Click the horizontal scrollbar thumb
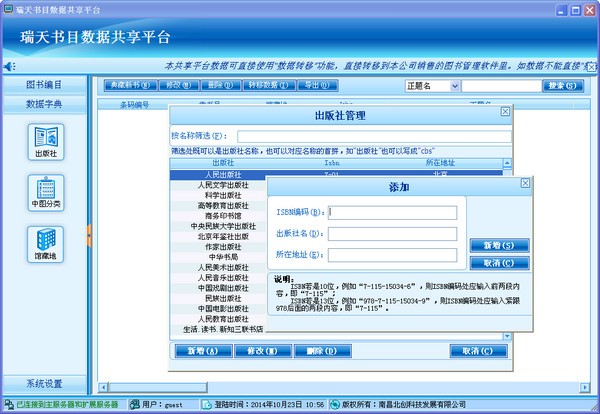Viewport: 600px width, 414px height. tap(158, 388)
